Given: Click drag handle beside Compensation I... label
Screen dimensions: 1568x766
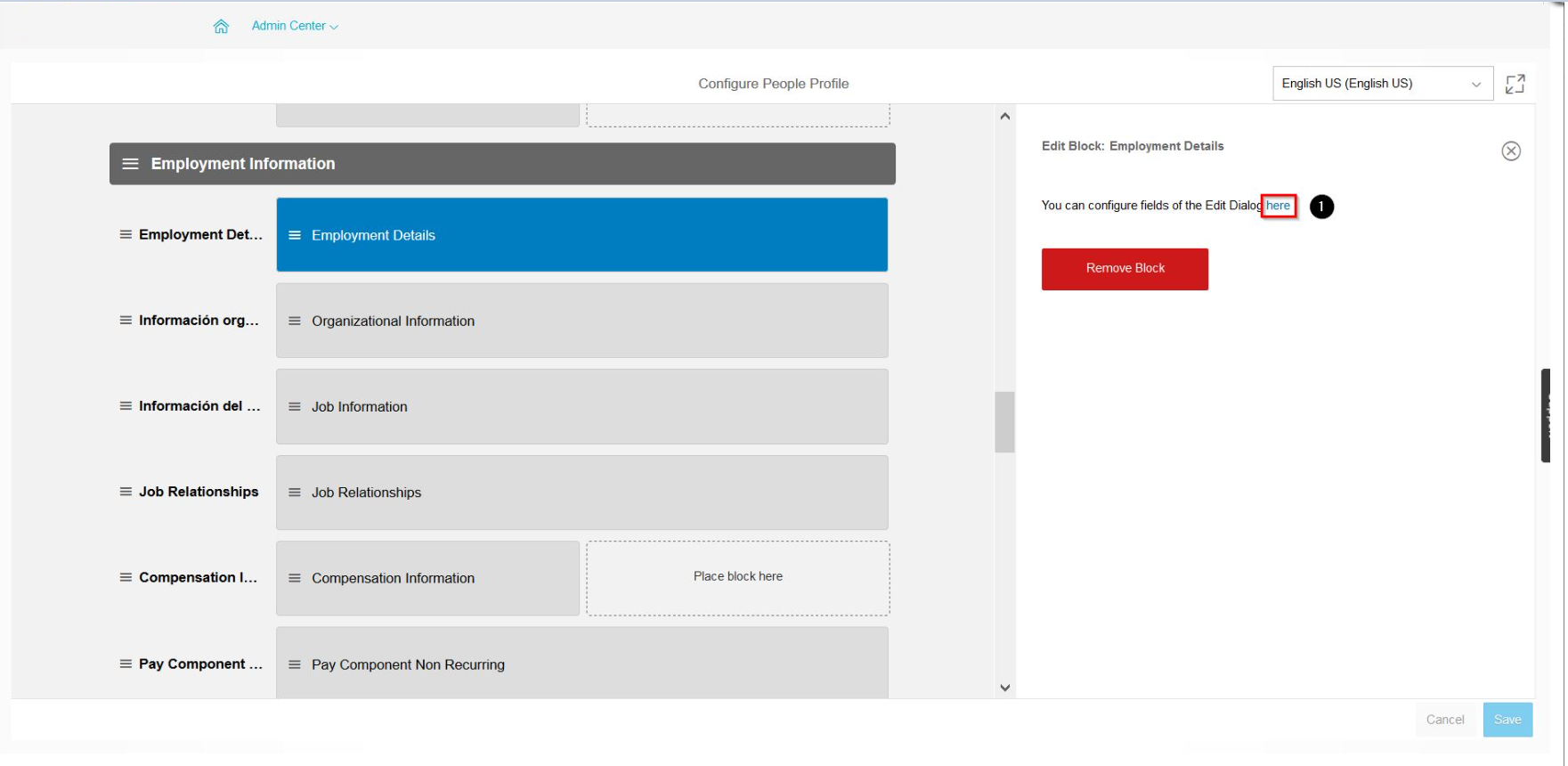Looking at the screenshot, I should pos(126,577).
